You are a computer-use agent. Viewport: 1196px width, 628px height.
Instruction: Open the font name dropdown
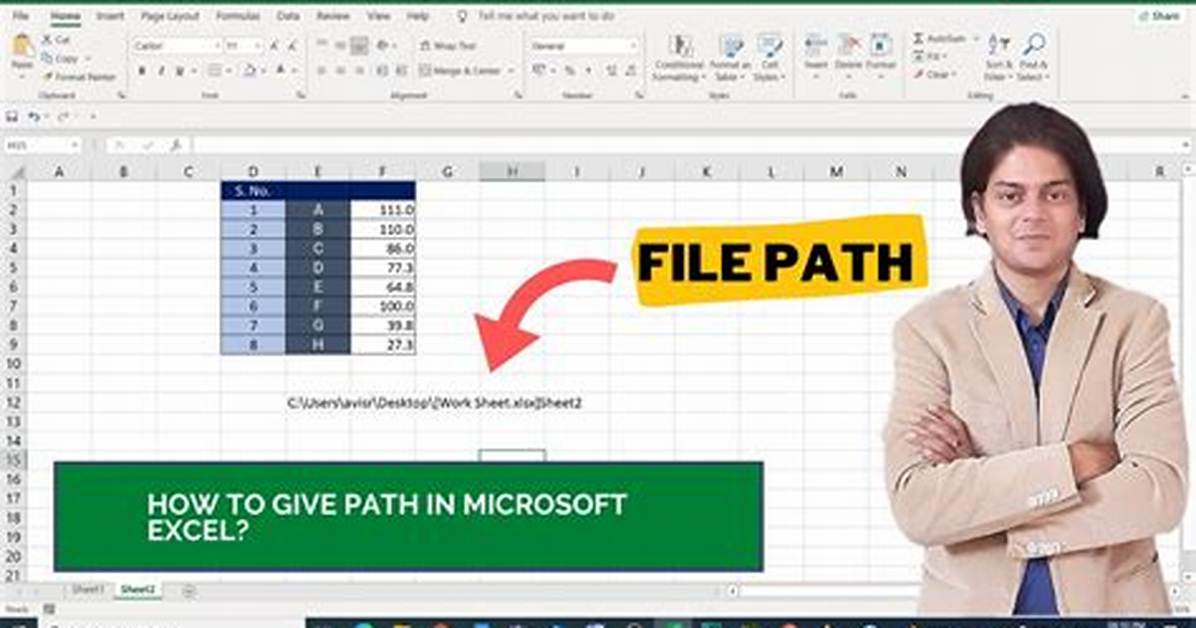[217, 47]
